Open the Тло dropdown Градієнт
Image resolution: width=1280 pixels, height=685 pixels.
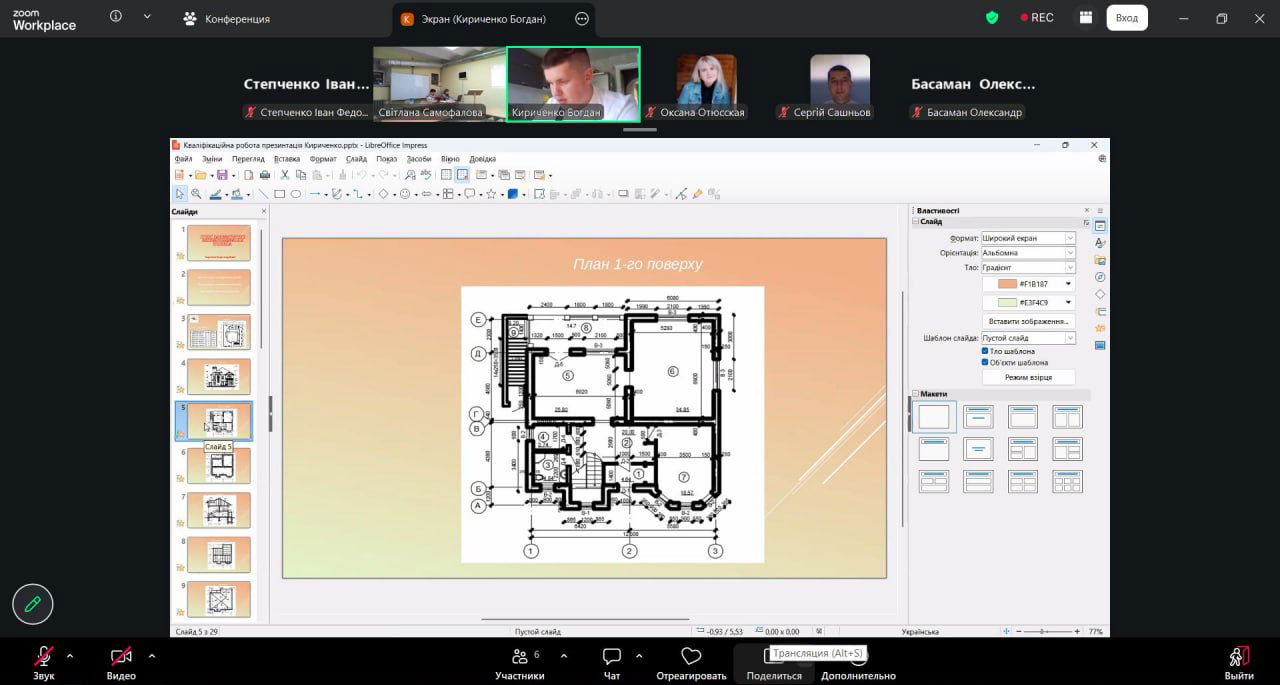click(x=1028, y=267)
